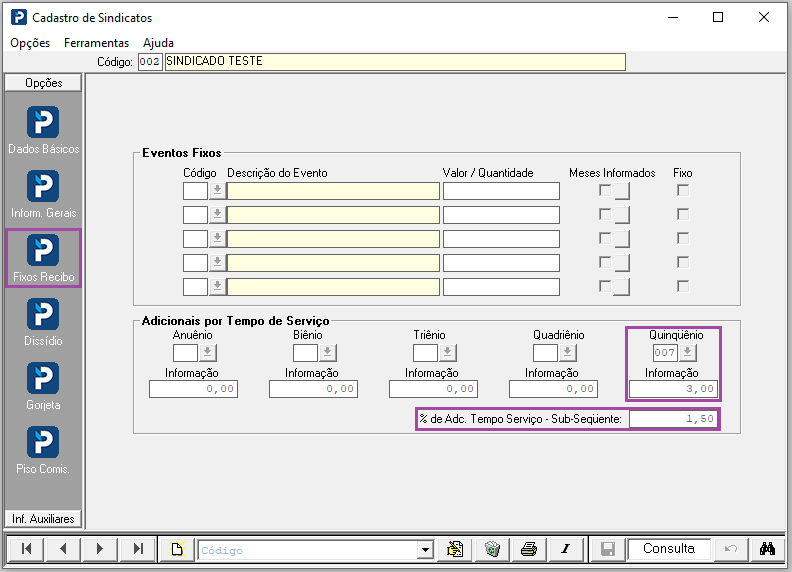792x572 pixels.
Task: Expand the Código dropdown in bottom toolbar
Action: click(426, 550)
